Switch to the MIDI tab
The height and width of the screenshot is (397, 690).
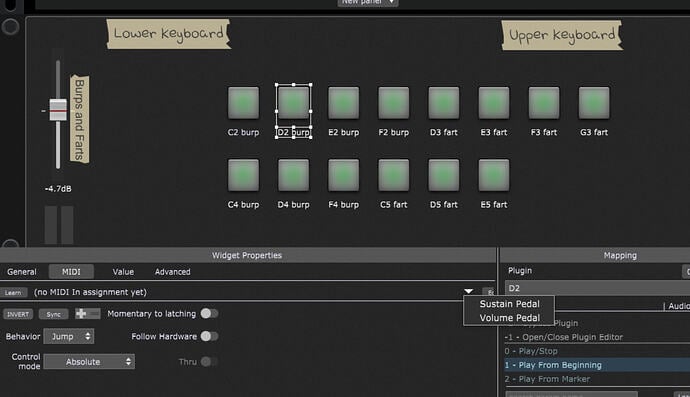[71, 272]
